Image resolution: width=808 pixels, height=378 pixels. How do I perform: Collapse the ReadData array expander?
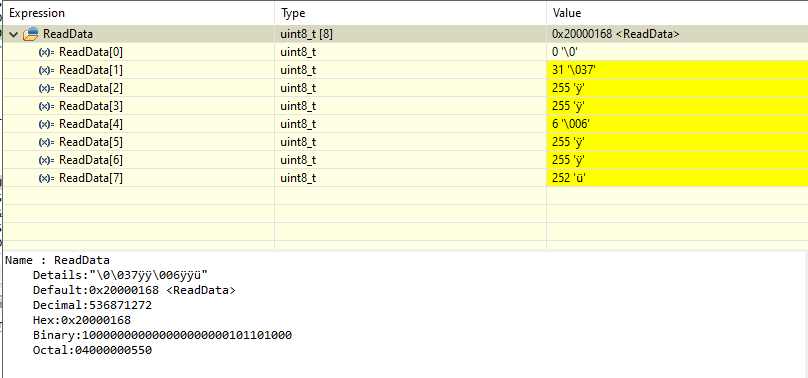(x=13, y=35)
